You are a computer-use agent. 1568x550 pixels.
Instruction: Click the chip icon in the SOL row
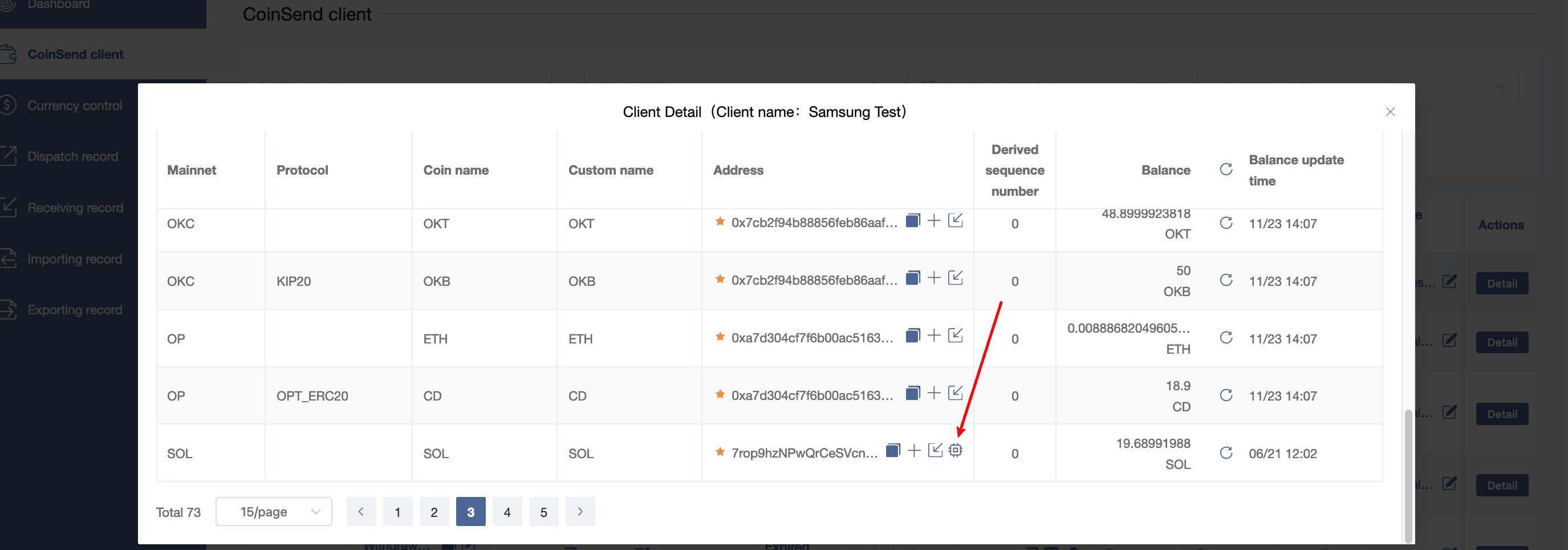pyautogui.click(x=955, y=451)
